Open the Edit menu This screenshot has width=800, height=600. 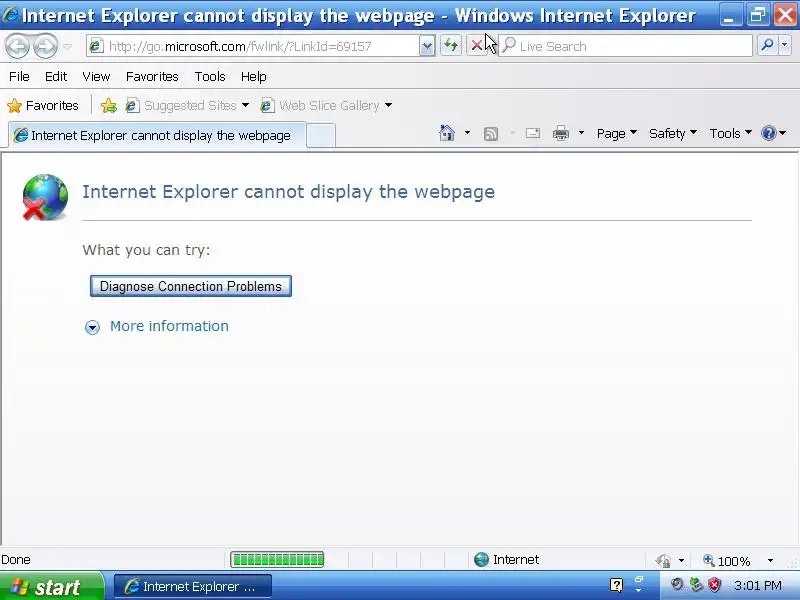point(56,77)
